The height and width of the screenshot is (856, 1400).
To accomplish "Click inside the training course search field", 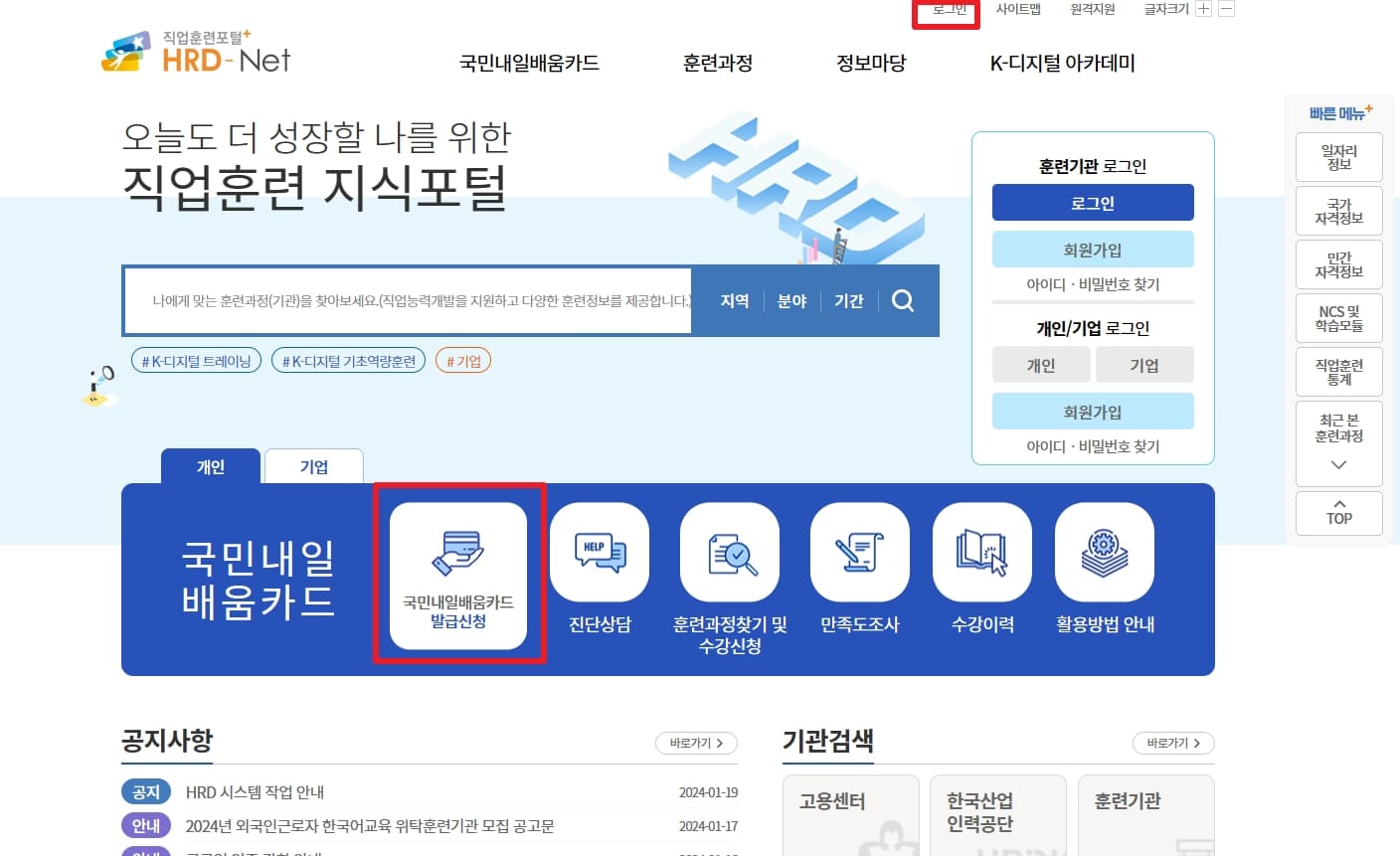I will (x=398, y=300).
